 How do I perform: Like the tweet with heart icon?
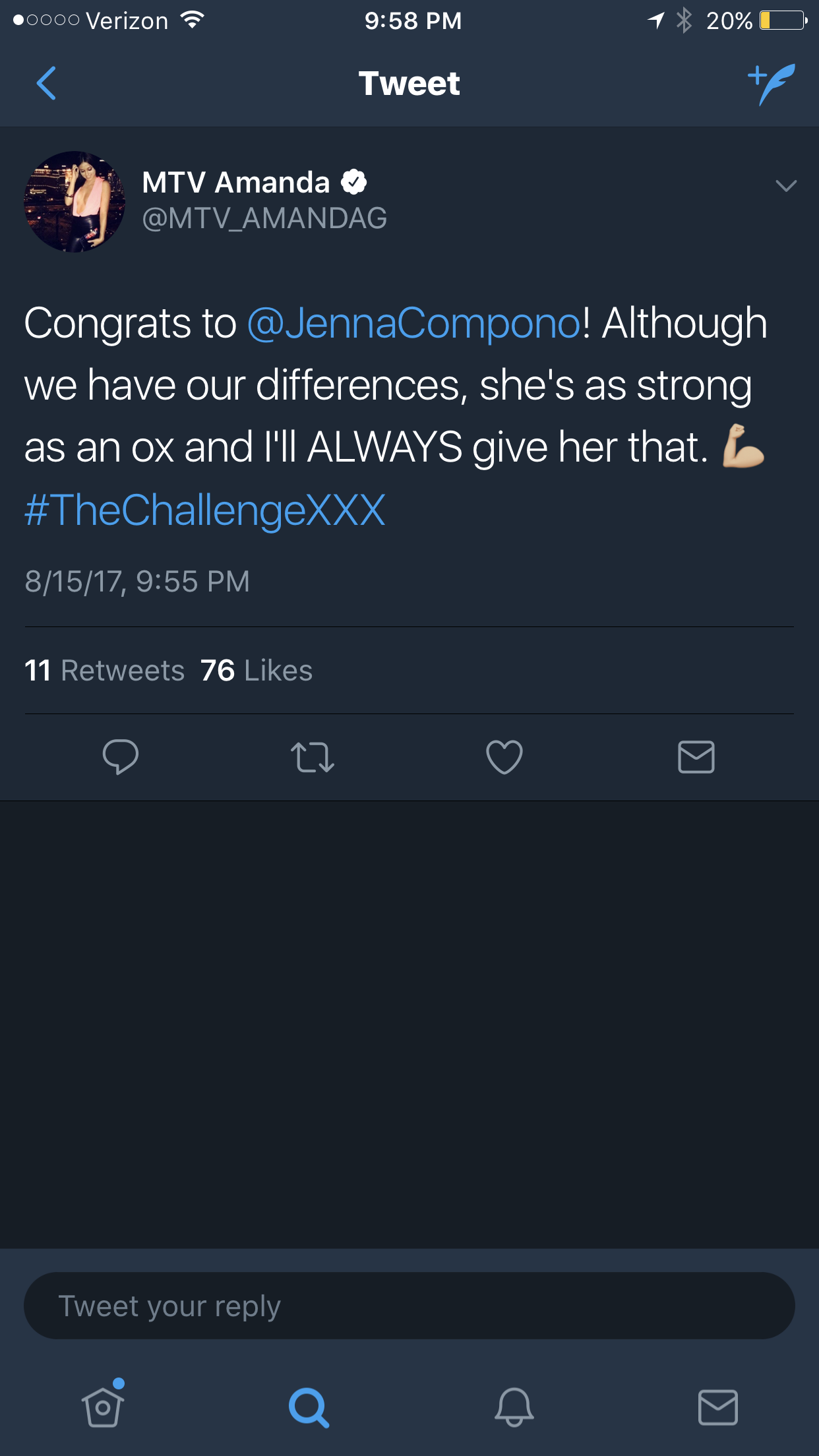pyautogui.click(x=504, y=757)
